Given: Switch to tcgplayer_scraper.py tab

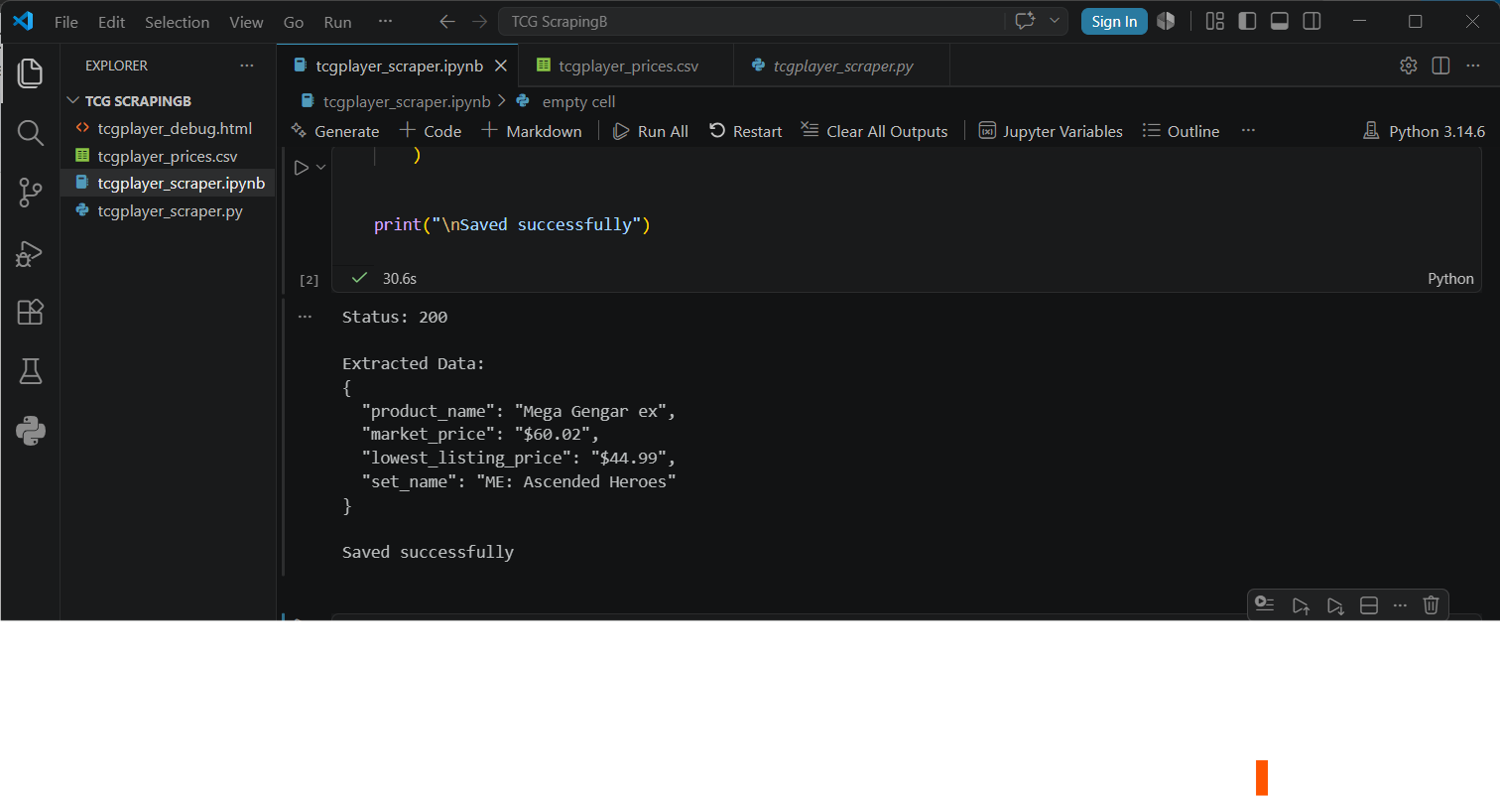Looking at the screenshot, I should (841, 66).
